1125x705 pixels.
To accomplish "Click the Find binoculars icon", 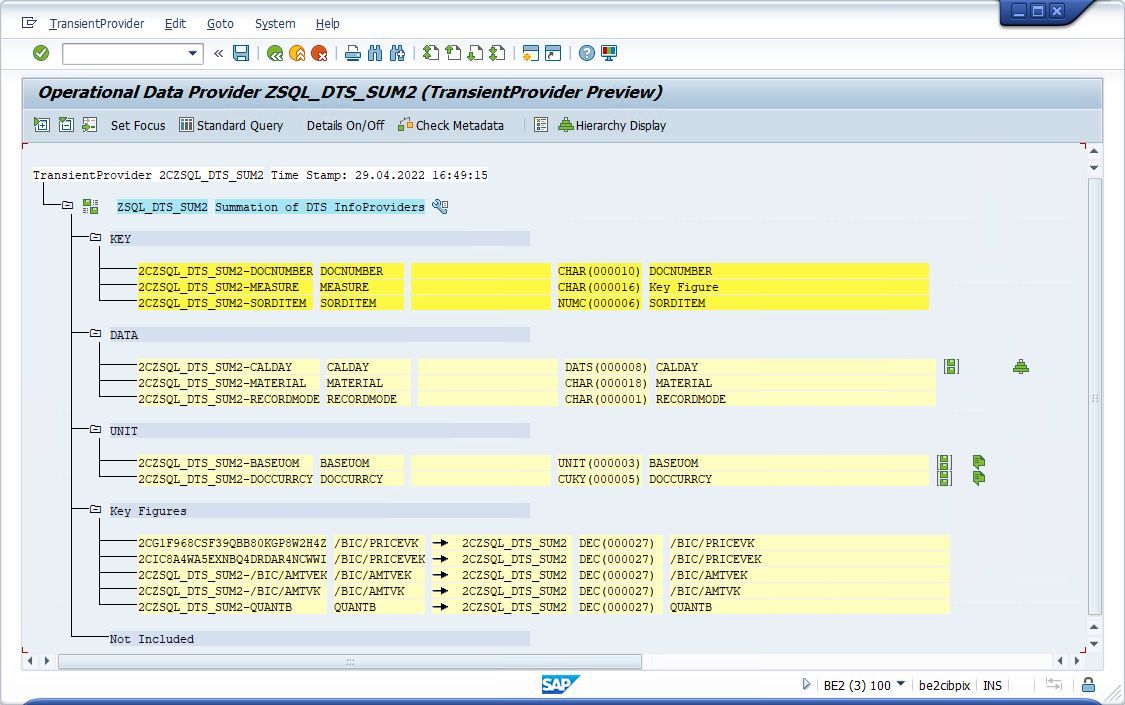I will point(375,53).
